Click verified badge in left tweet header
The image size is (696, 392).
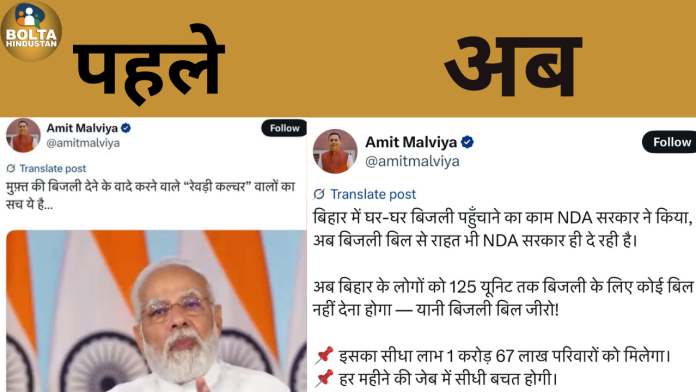[126, 128]
